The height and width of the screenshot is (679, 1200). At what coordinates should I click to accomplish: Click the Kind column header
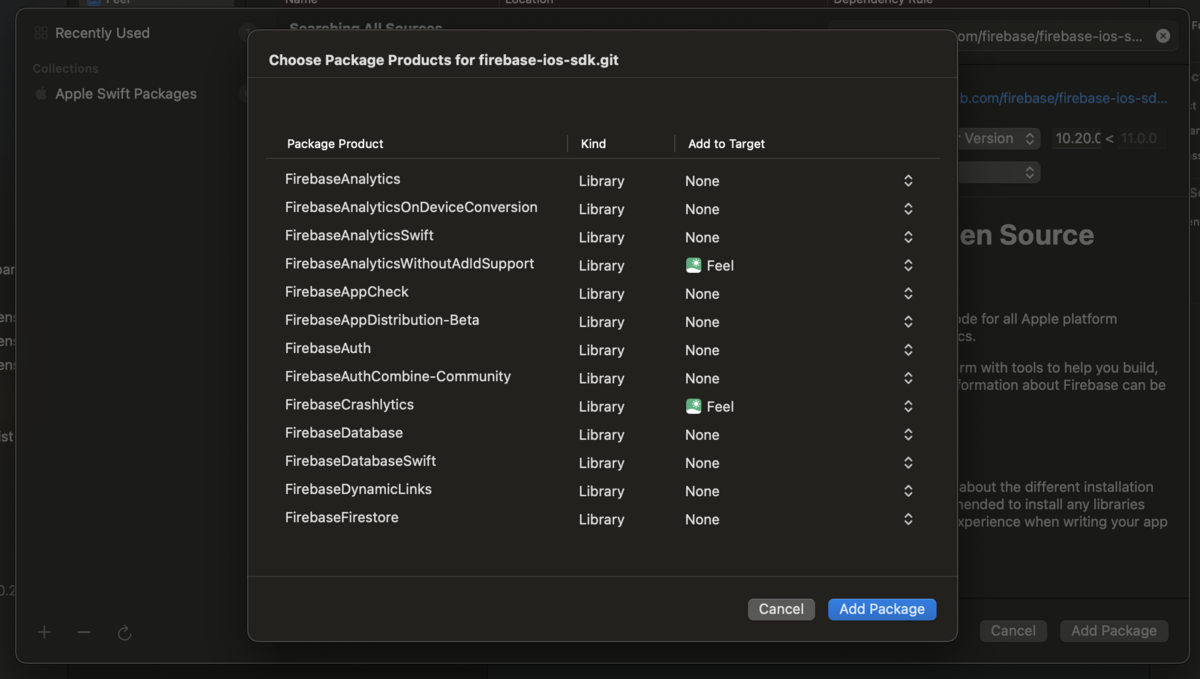point(593,144)
